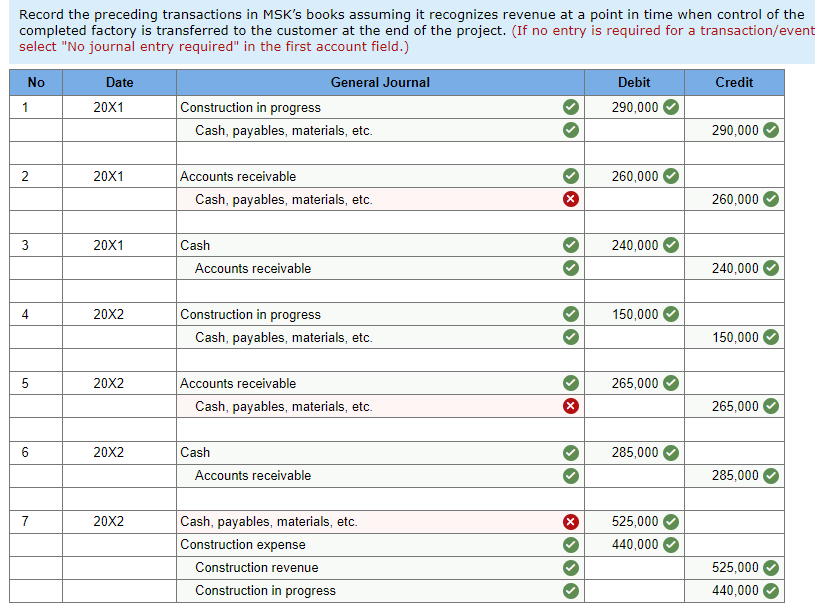Click the red X on entry 2's credit account row
Screen dimensions: 815x609
(x=571, y=199)
